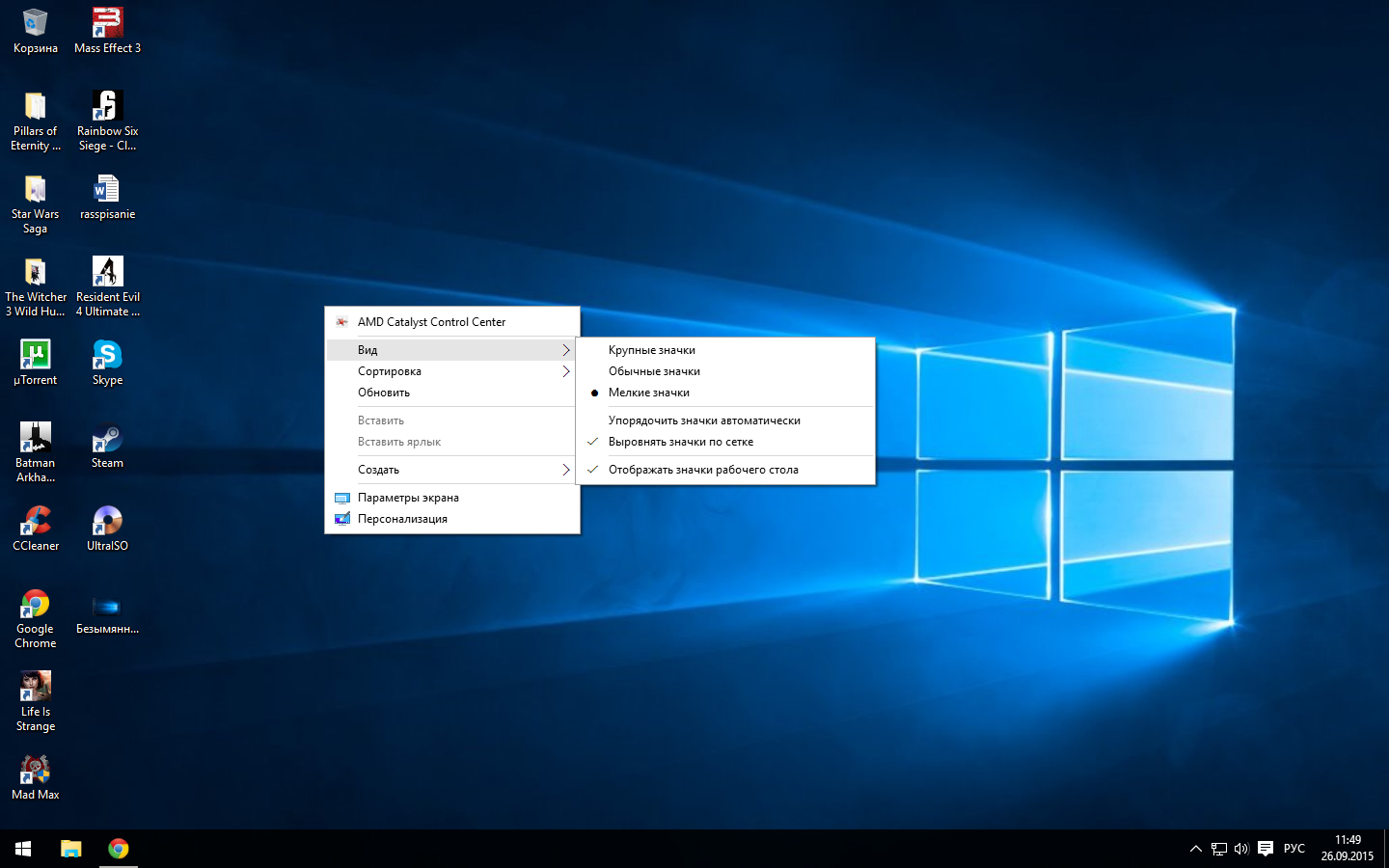Select Обычные значки icon size
The image size is (1389, 868).
(x=725, y=371)
